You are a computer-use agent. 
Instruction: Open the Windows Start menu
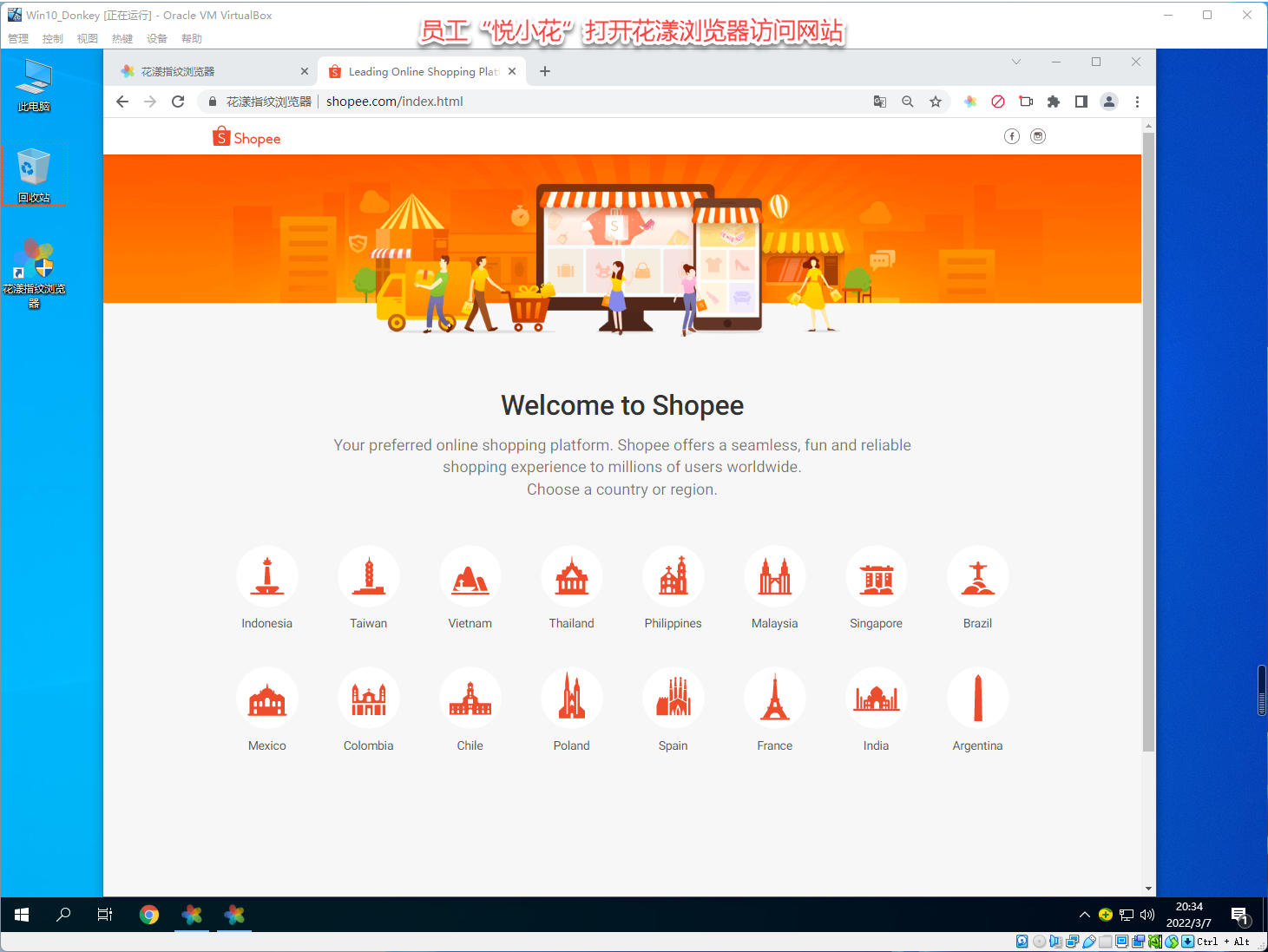[x=22, y=915]
